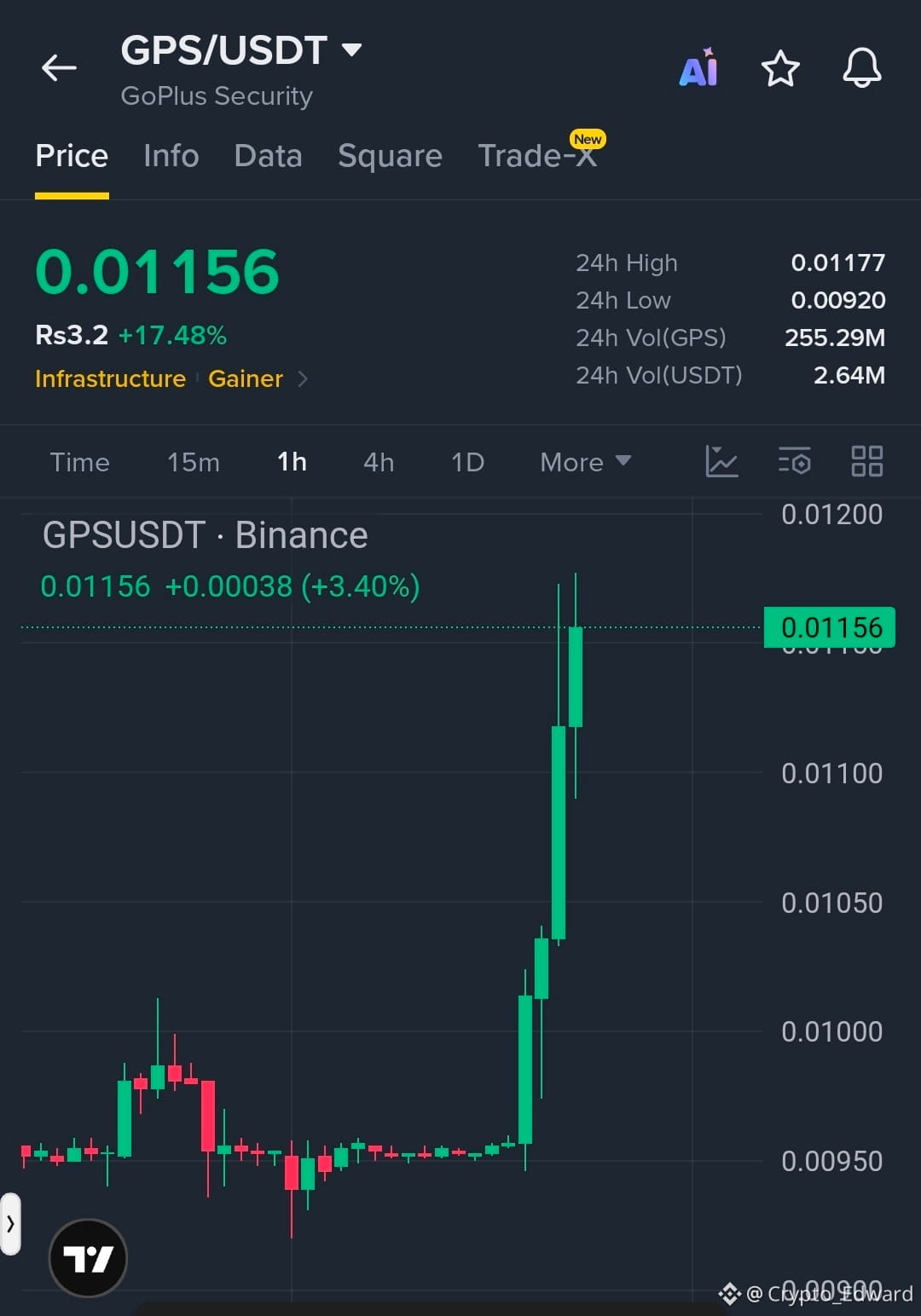Tap the GoPlus Security subtitle

(217, 95)
